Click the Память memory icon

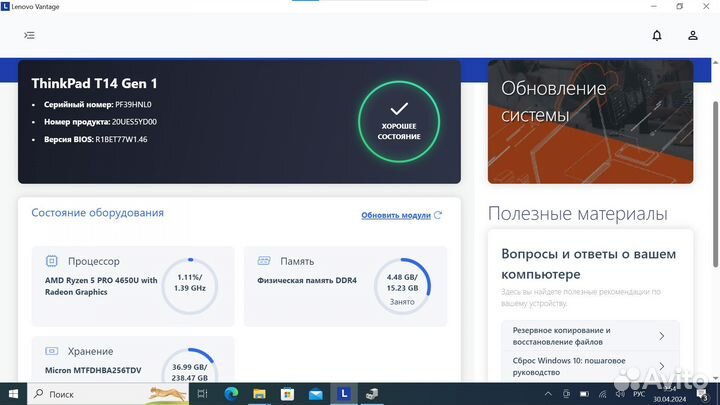264,261
